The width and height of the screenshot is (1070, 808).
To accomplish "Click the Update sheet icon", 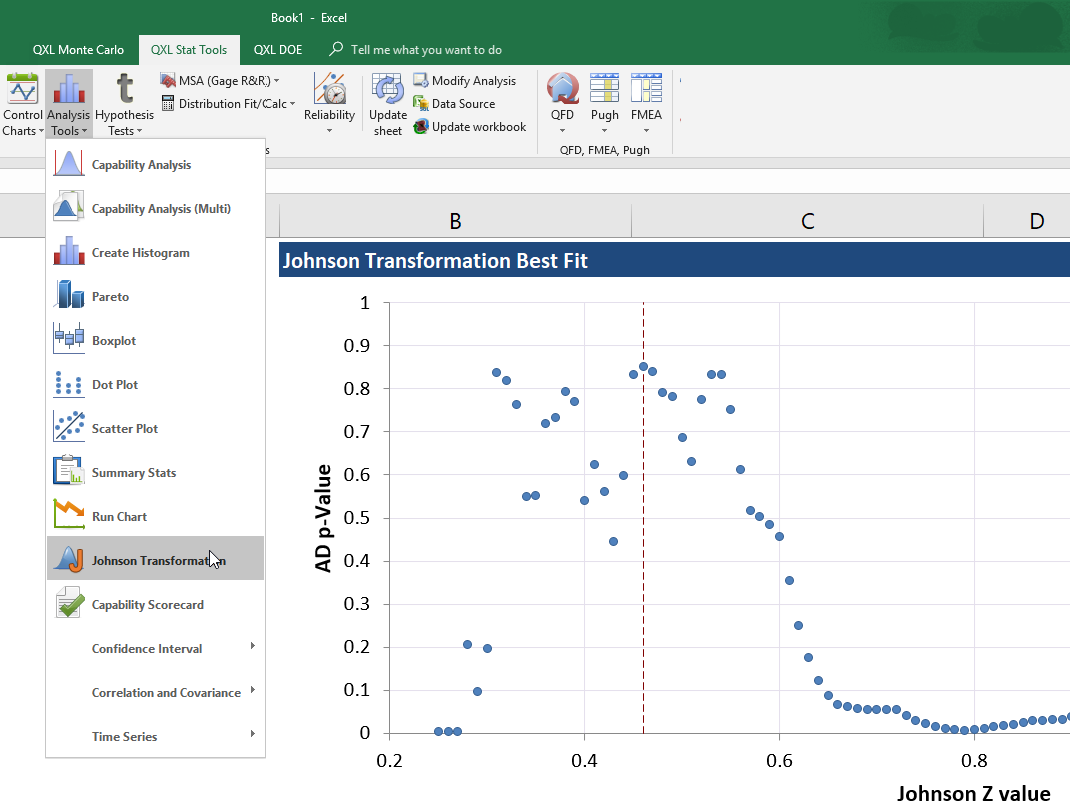I will (388, 89).
